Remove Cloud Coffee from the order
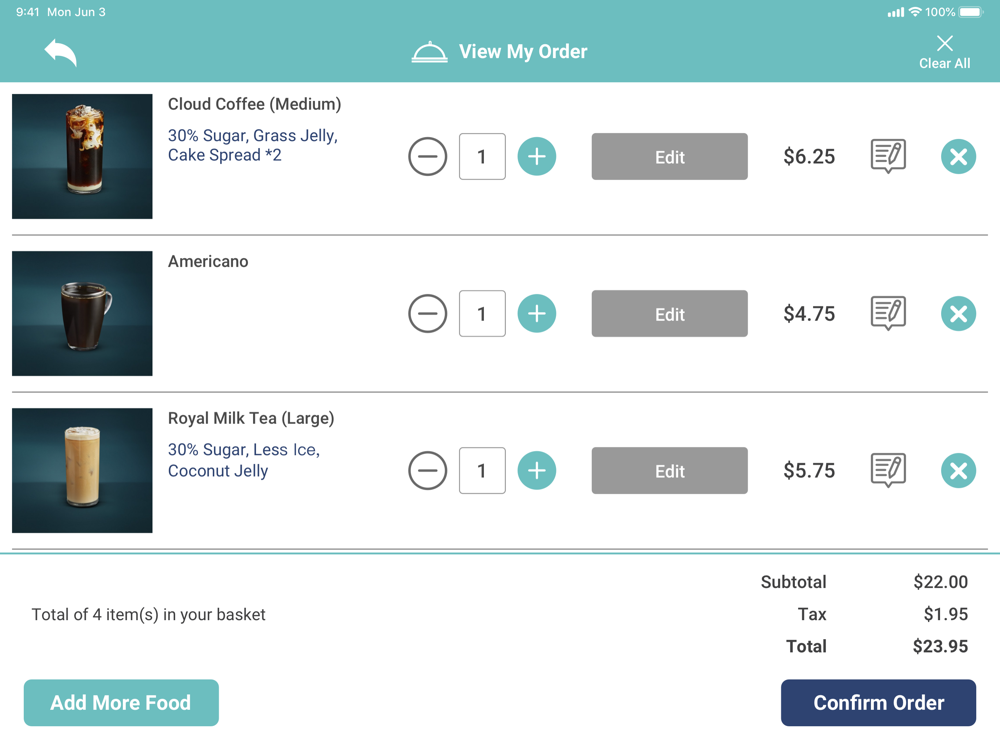 pos(958,156)
